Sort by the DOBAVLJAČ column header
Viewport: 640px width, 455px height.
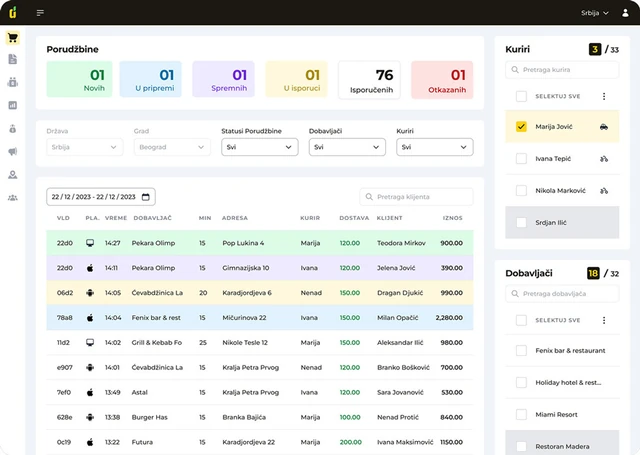(x=153, y=218)
